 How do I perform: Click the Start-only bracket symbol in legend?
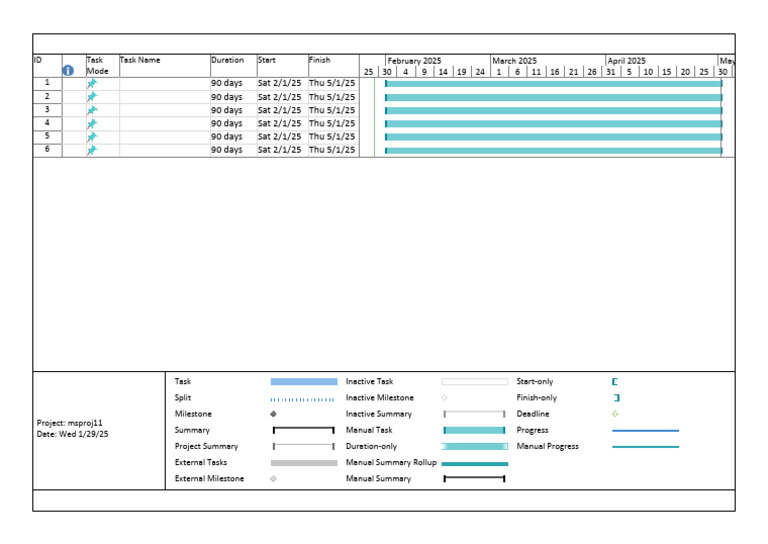click(x=615, y=381)
